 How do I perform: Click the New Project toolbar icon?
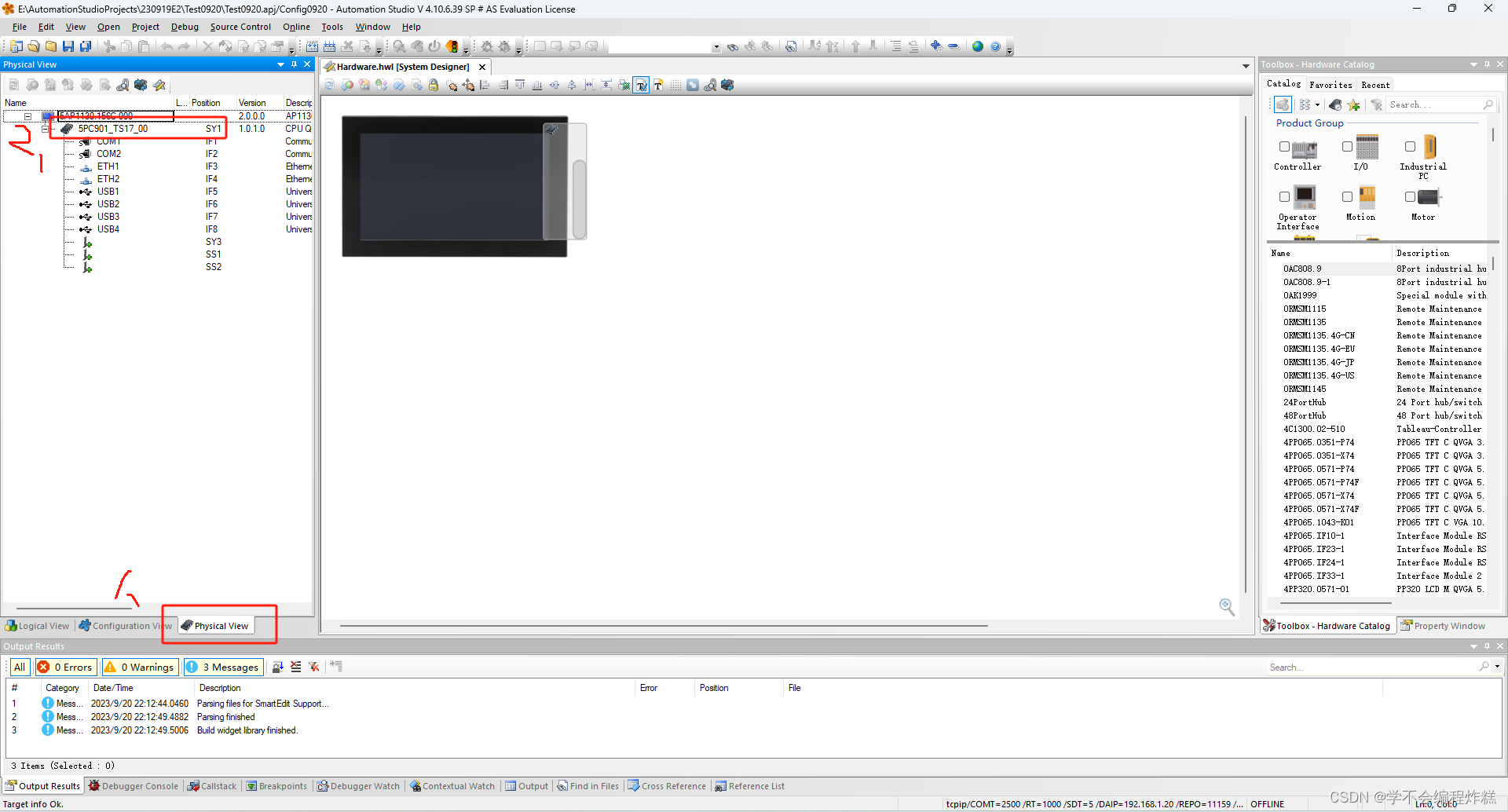(x=16, y=46)
